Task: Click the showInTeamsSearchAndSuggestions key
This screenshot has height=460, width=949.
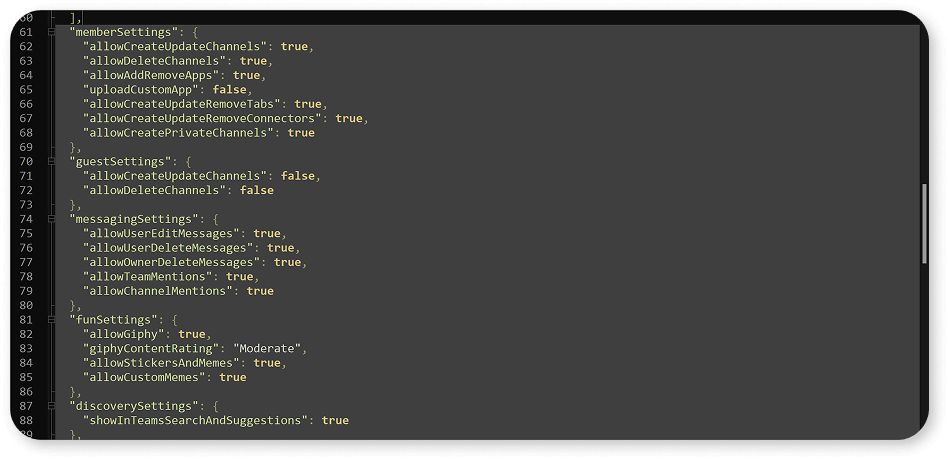Action: 195,420
